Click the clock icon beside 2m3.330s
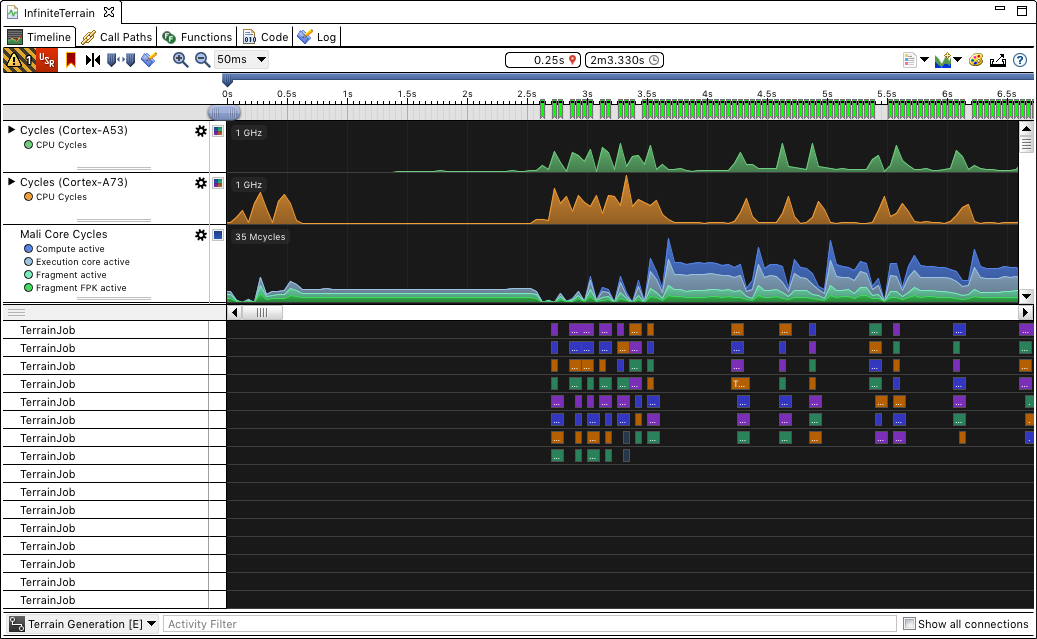The width and height of the screenshot is (1037, 639). click(654, 60)
